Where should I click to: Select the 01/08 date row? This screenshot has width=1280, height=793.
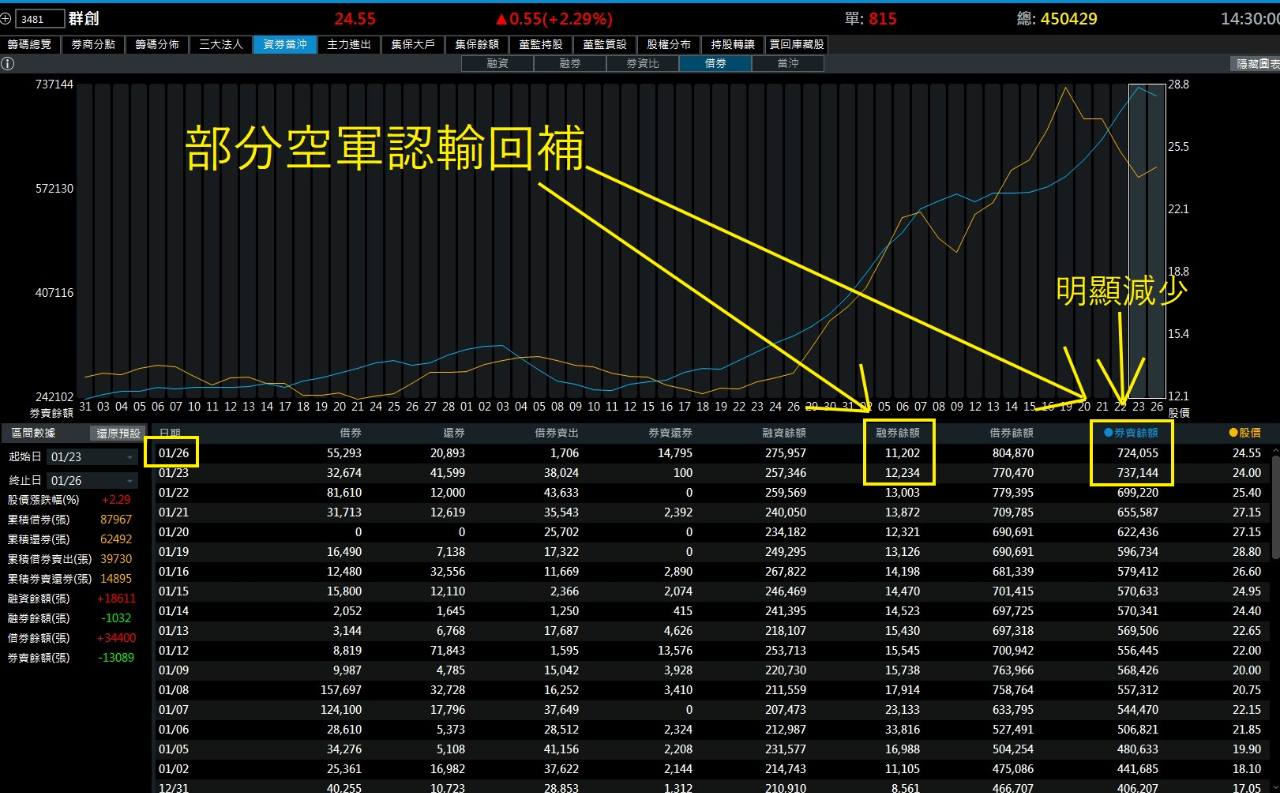pos(711,690)
